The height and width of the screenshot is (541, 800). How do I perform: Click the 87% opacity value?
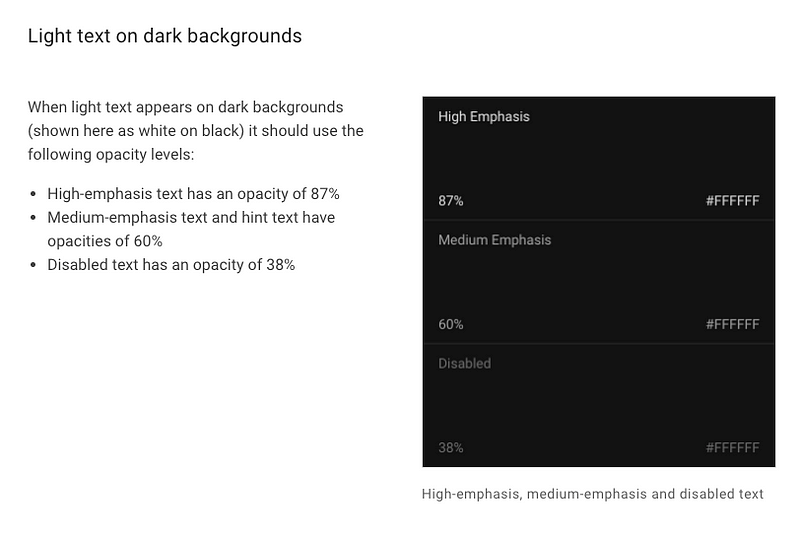pos(451,201)
